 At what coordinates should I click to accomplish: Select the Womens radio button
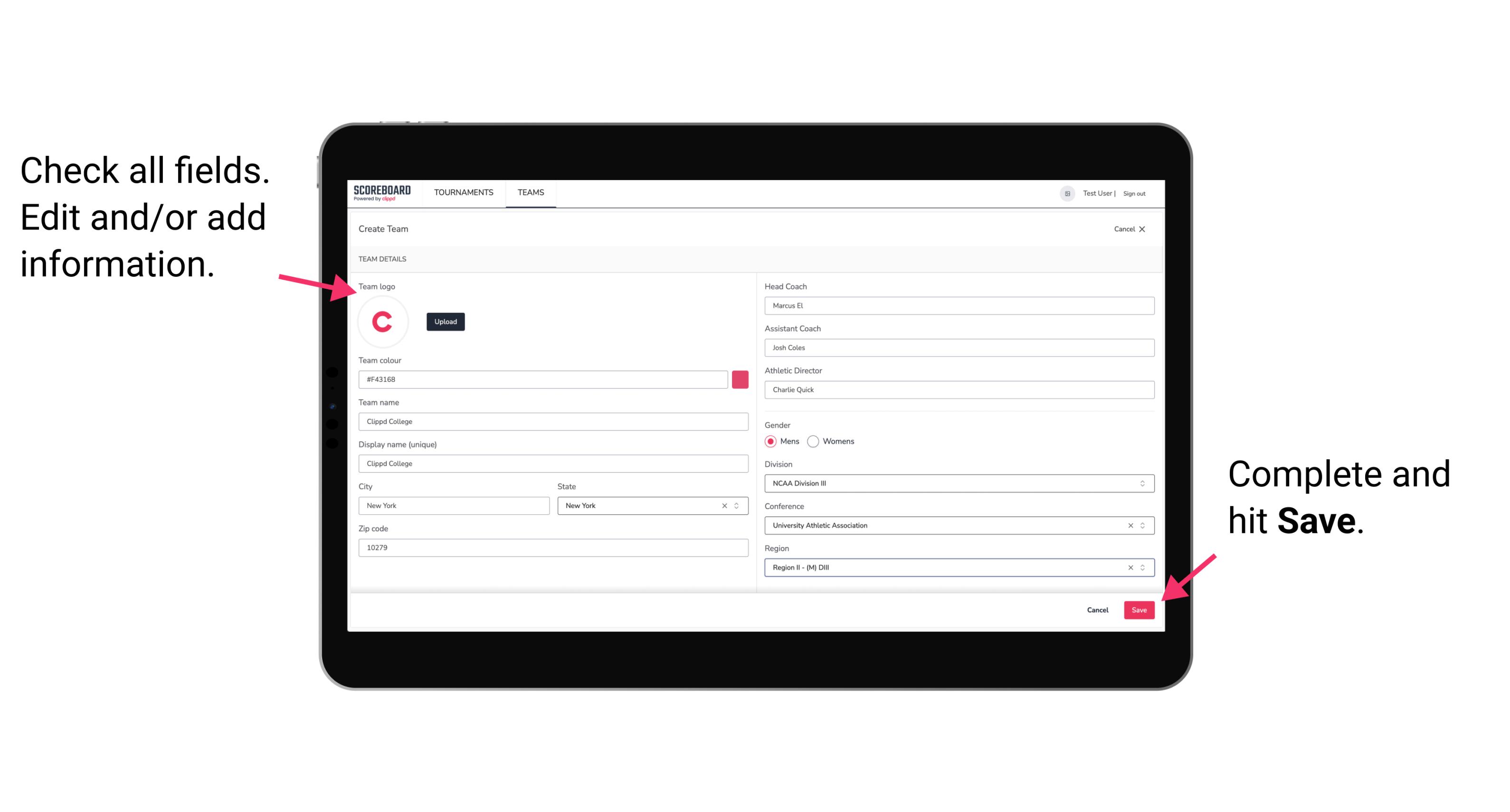tap(817, 441)
